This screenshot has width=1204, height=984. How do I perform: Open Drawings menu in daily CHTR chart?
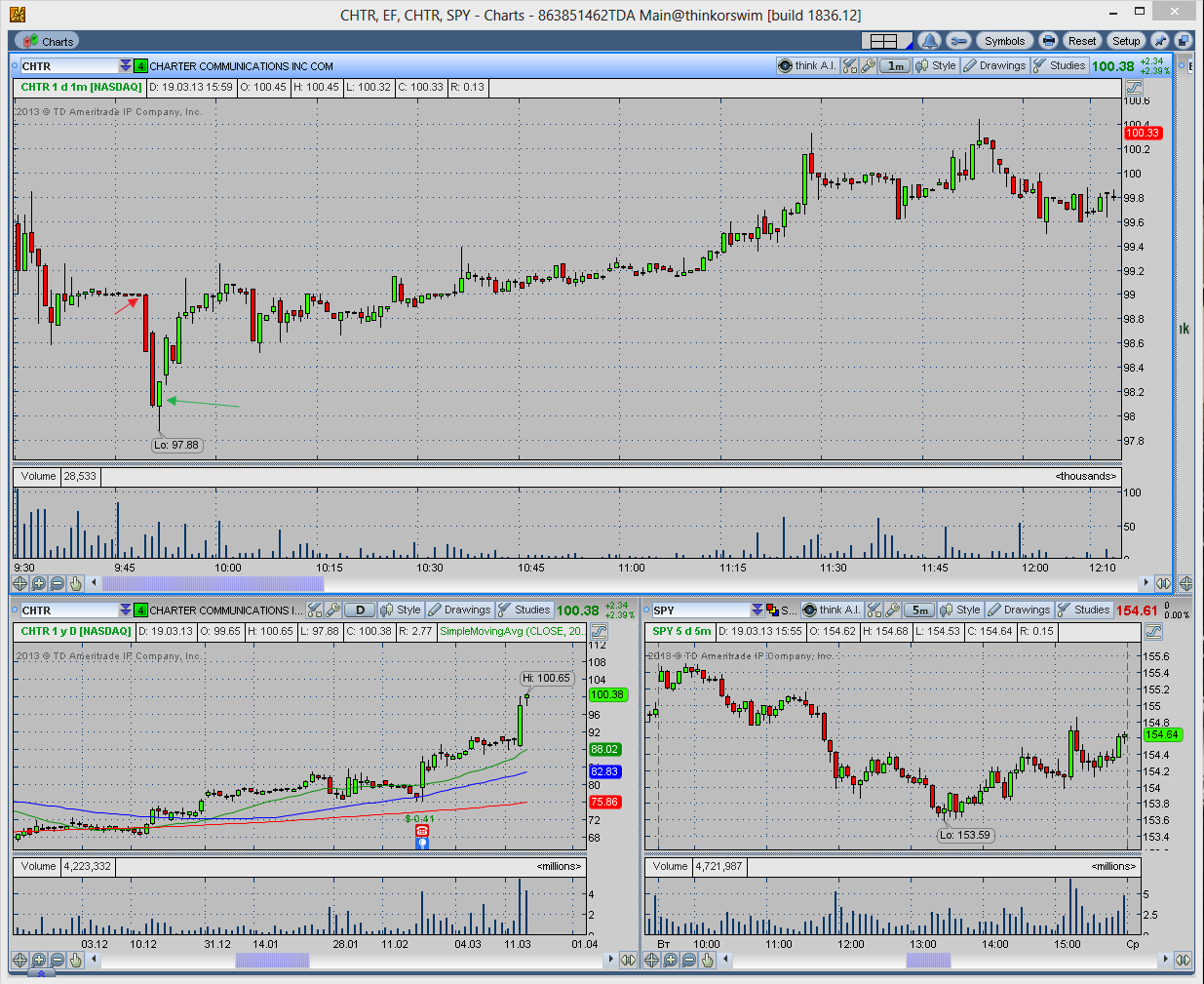click(459, 610)
